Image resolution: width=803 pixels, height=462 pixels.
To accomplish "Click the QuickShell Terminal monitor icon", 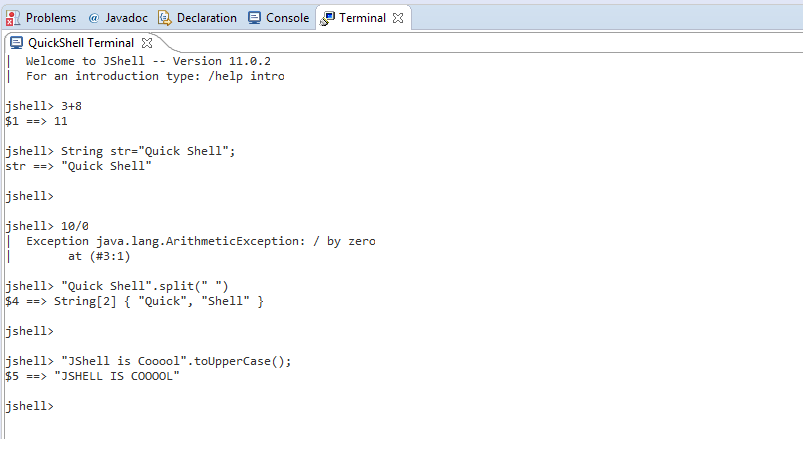I will [x=16, y=43].
